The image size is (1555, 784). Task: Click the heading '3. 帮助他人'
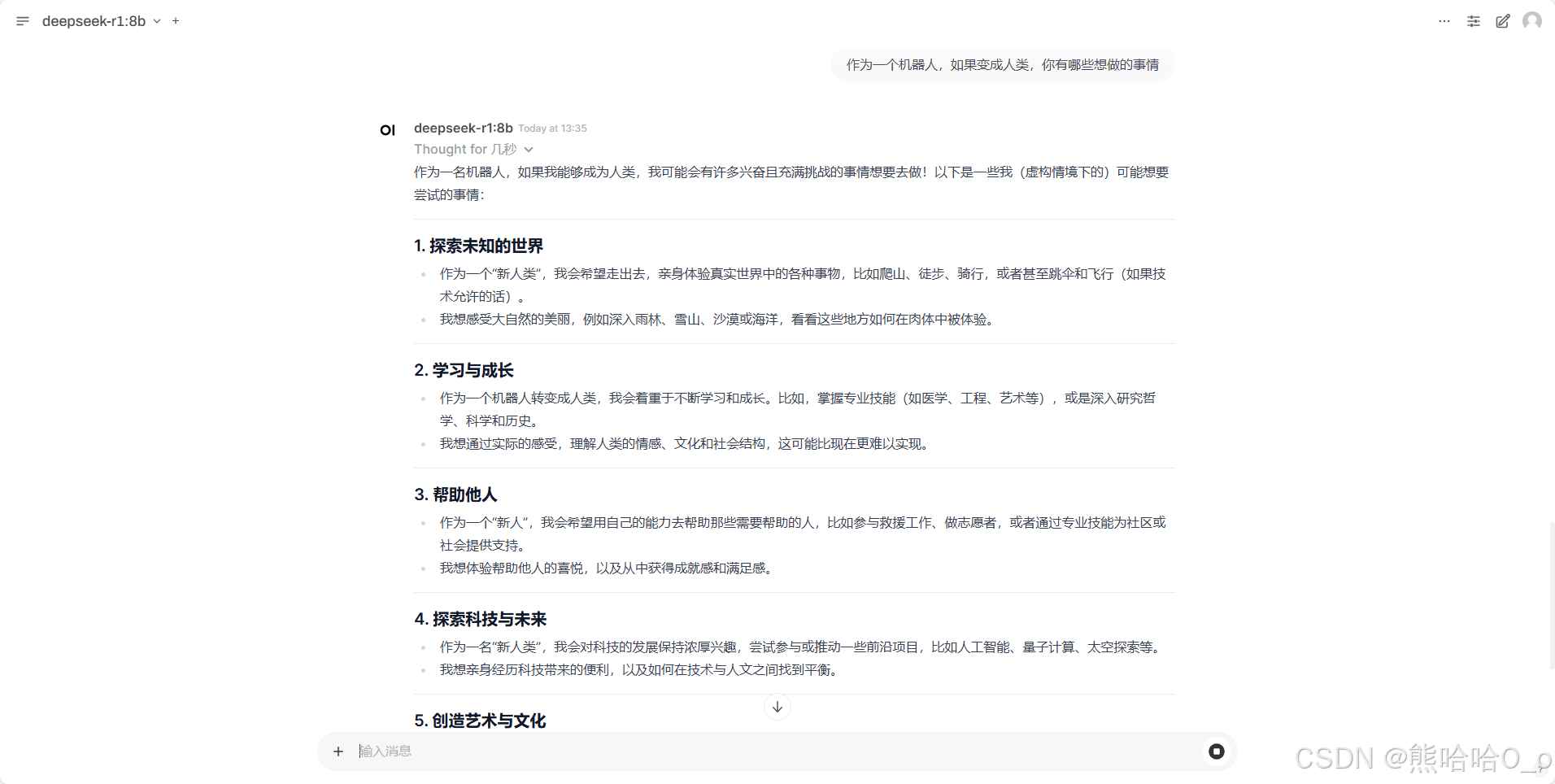pos(455,494)
